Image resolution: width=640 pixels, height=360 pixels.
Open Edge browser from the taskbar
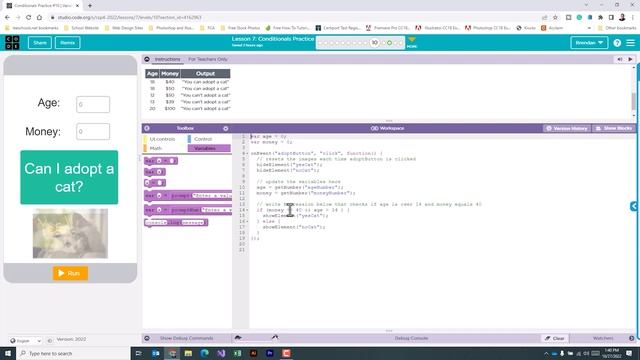point(204,353)
